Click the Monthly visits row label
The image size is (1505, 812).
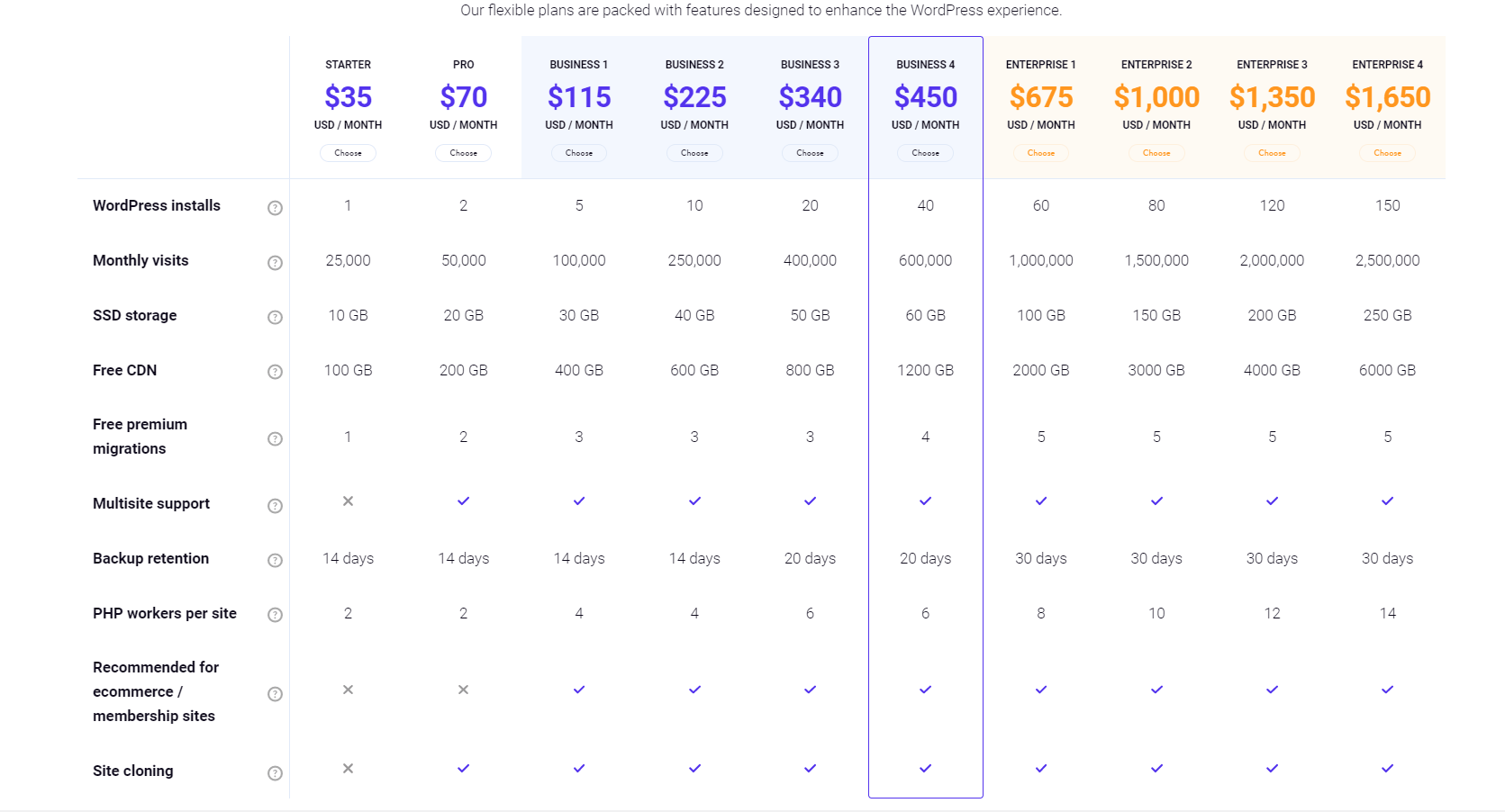click(x=141, y=260)
